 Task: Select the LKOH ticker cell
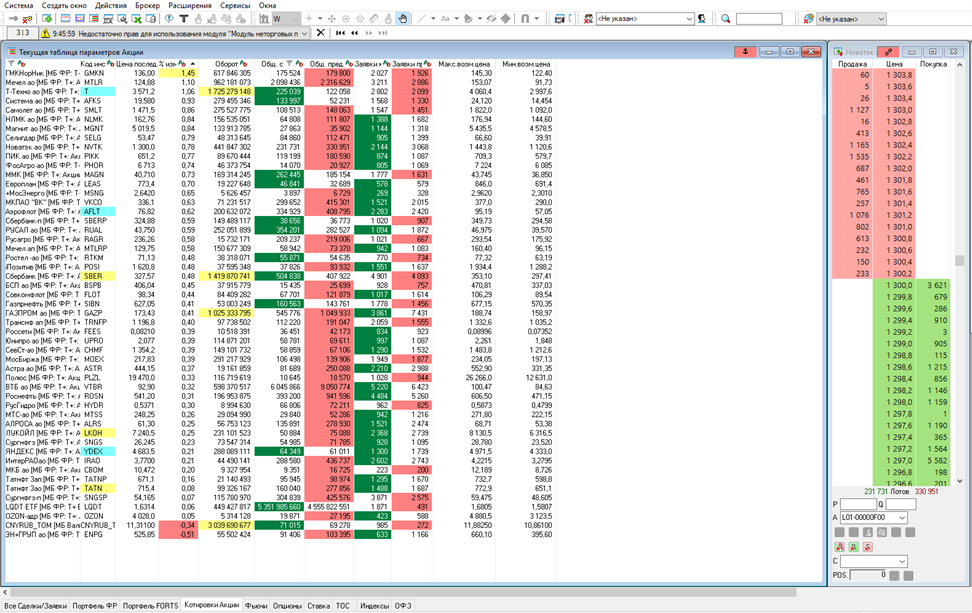[x=98, y=433]
